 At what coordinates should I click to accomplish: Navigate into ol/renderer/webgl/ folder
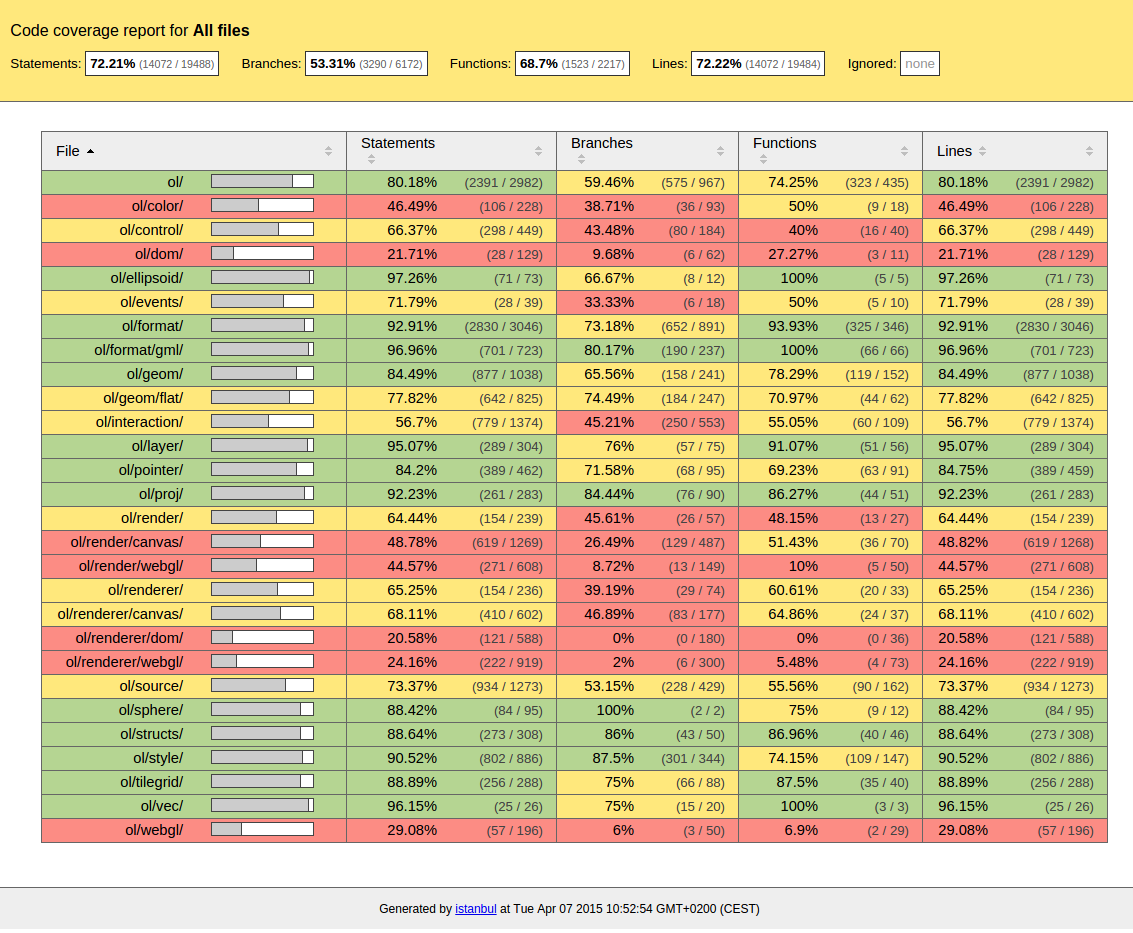(x=124, y=662)
